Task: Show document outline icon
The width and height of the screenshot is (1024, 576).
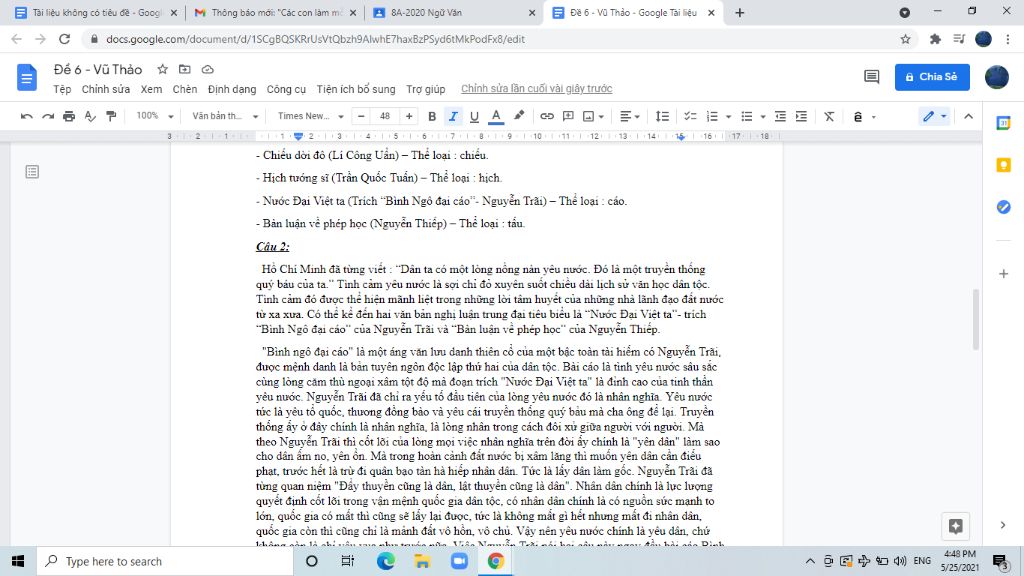Action: click(32, 172)
